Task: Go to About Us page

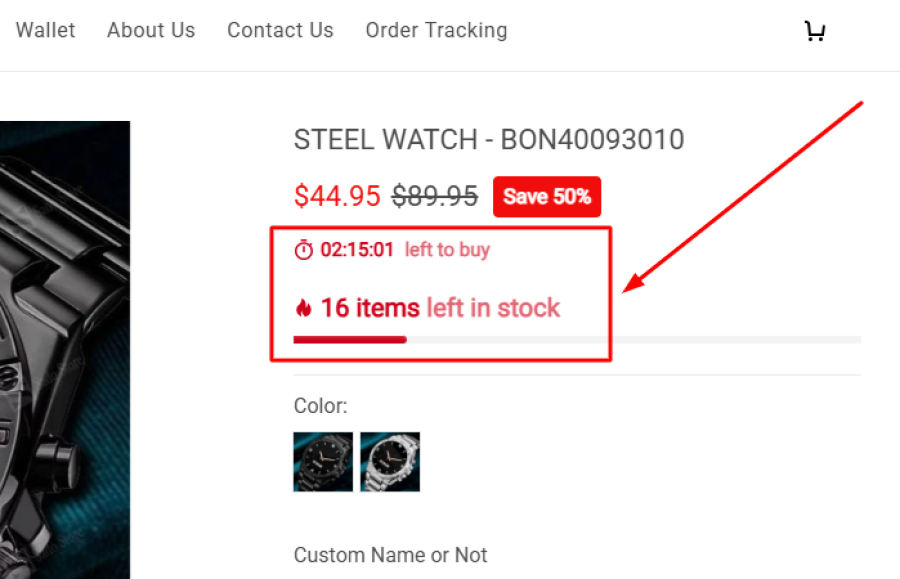Action: 151,30
